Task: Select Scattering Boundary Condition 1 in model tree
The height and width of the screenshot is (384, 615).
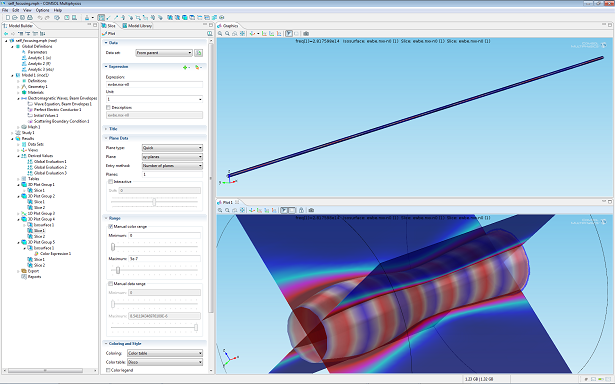Action: click(61, 121)
